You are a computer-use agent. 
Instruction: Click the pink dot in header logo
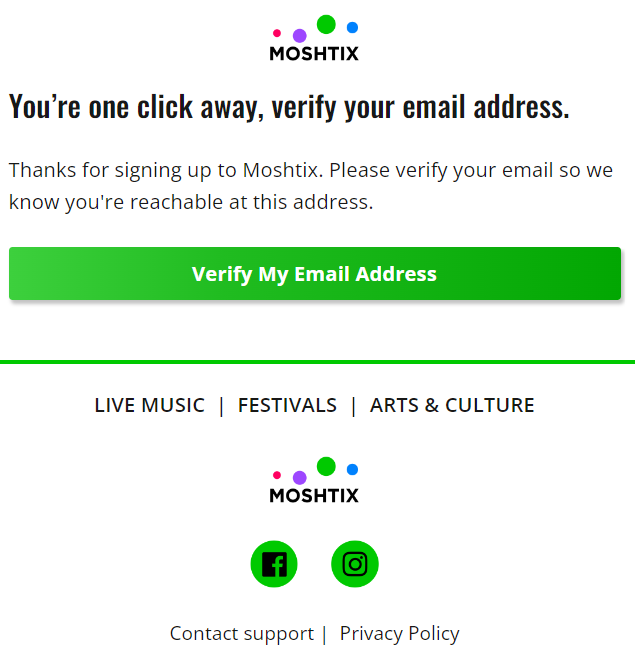277,33
